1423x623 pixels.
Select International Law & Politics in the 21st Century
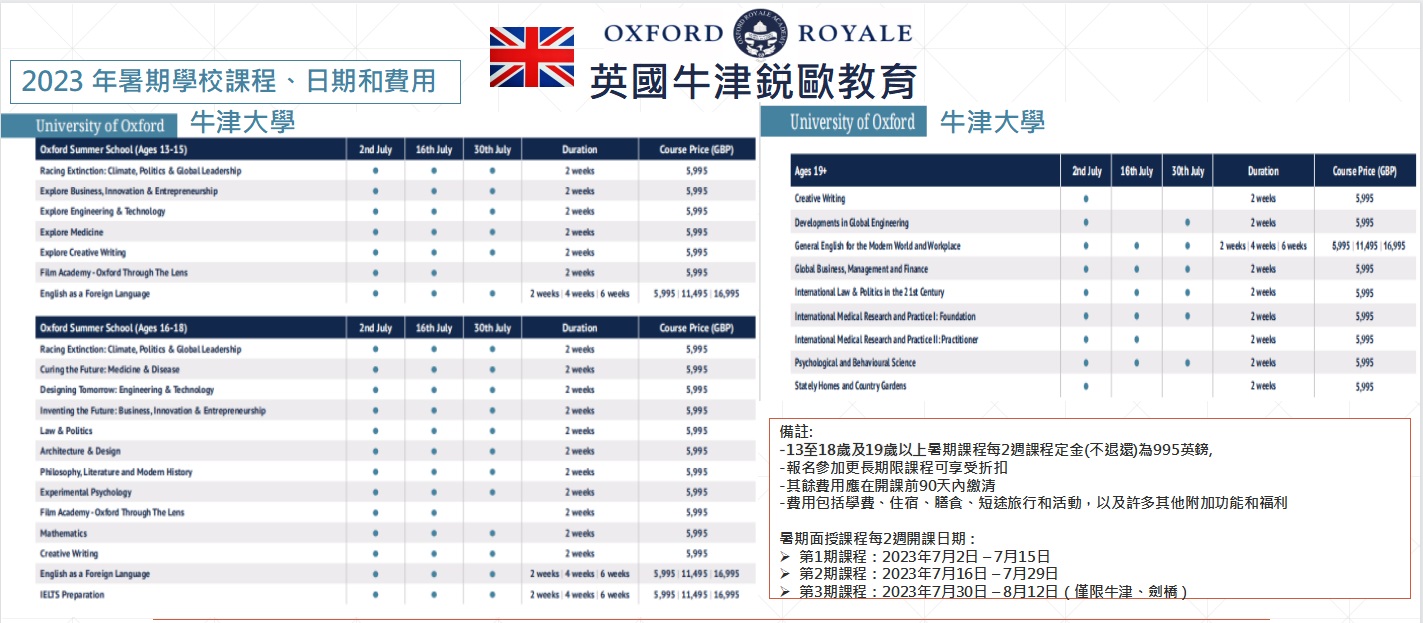point(869,293)
